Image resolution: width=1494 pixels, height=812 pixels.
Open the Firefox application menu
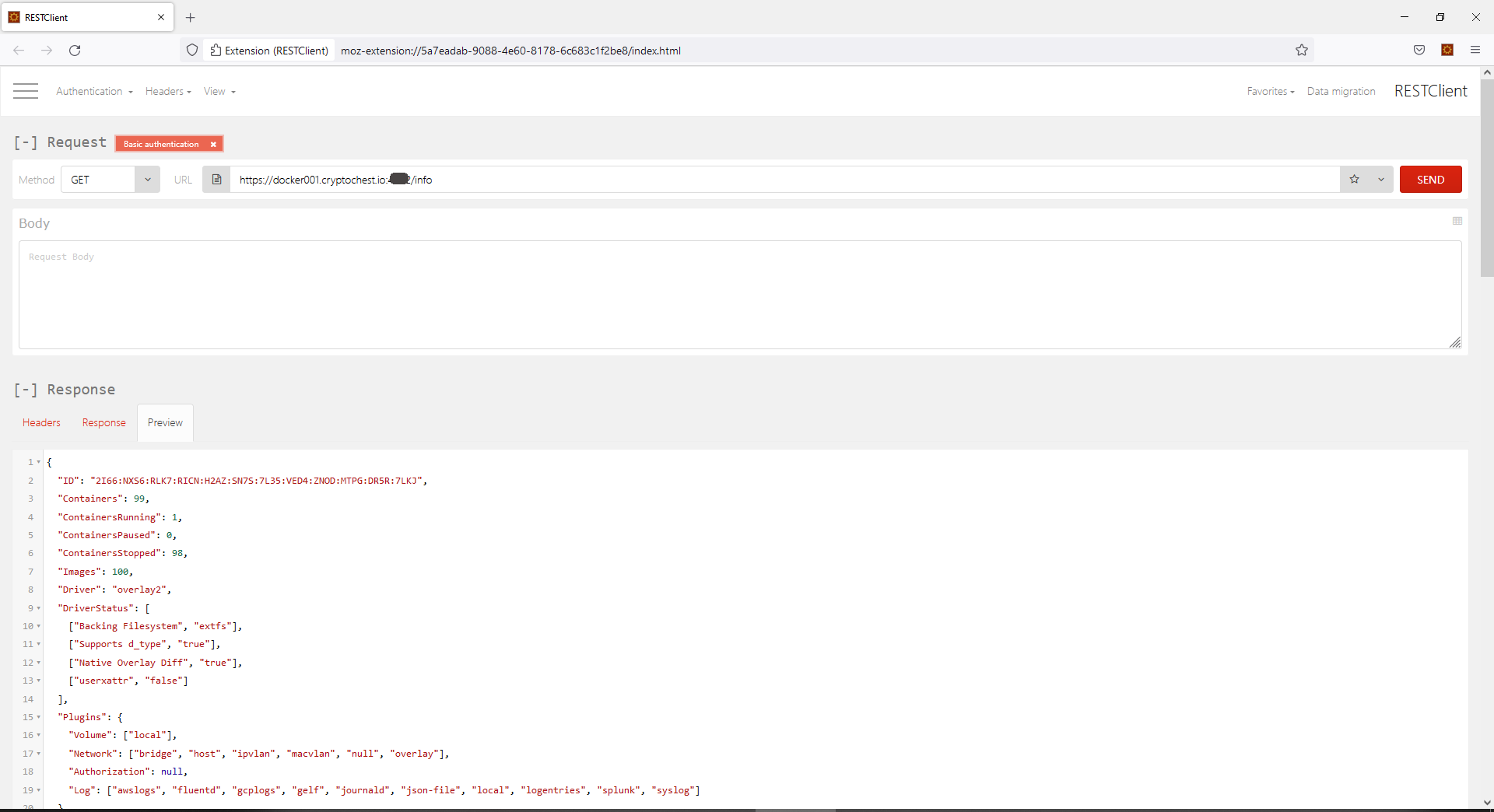coord(1475,51)
